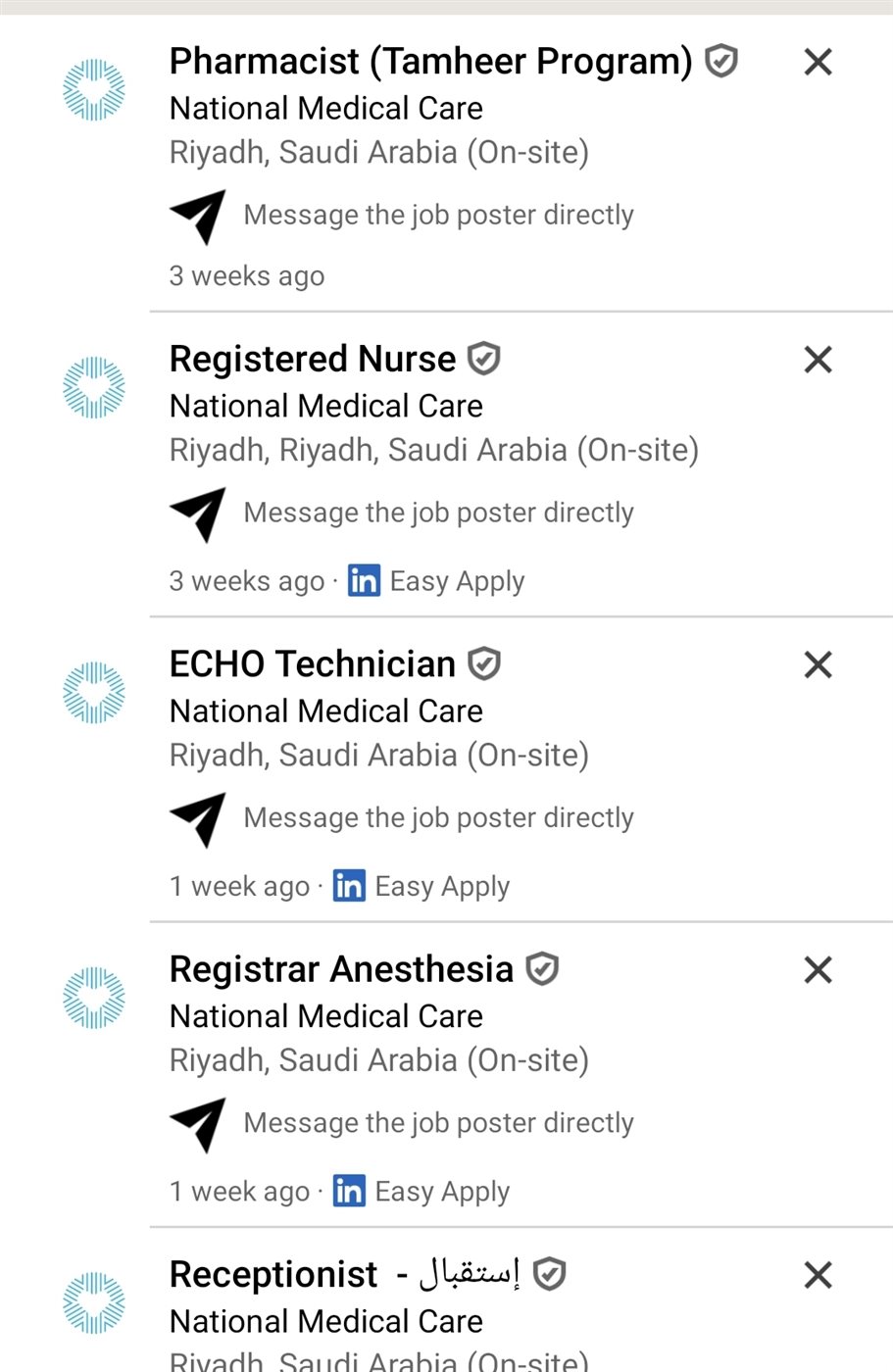Tap the paper plane icon under Registered Nurse
Viewport: 893px width, 1372px height.
tap(198, 514)
